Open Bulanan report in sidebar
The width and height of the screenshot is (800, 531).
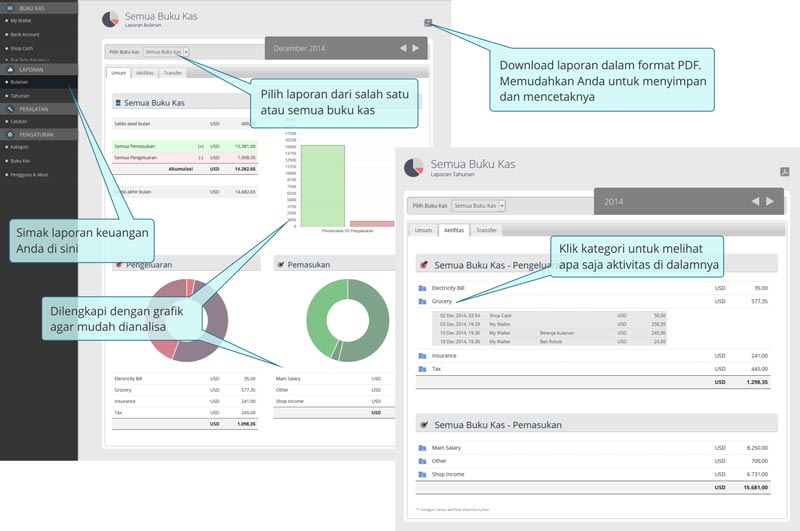click(x=39, y=82)
